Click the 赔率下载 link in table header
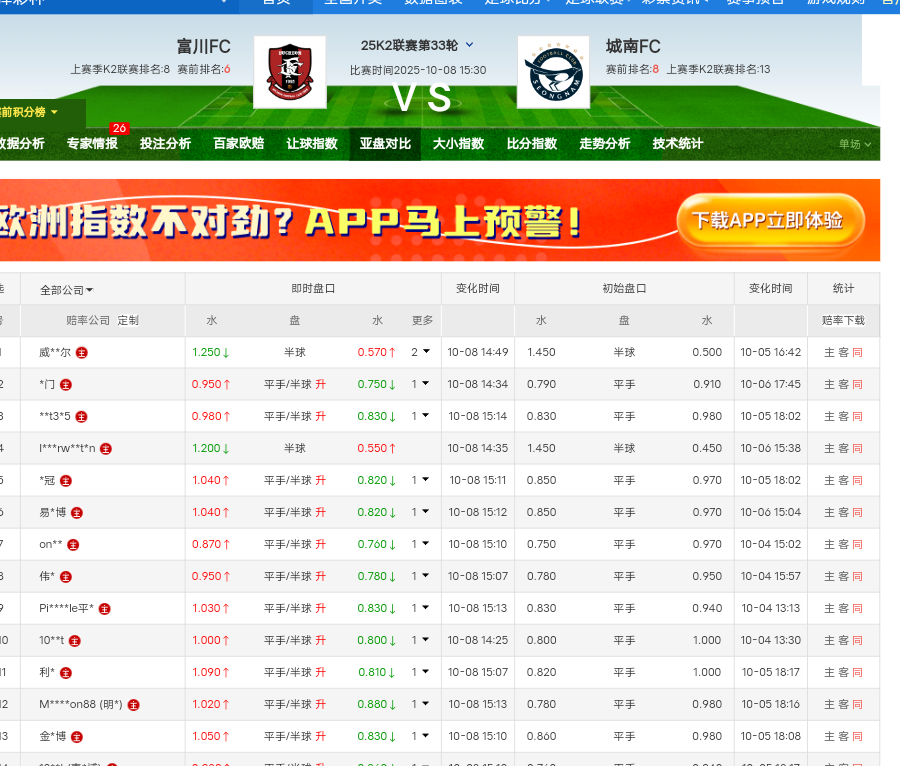Viewport: 900px width, 766px height. tap(843, 321)
